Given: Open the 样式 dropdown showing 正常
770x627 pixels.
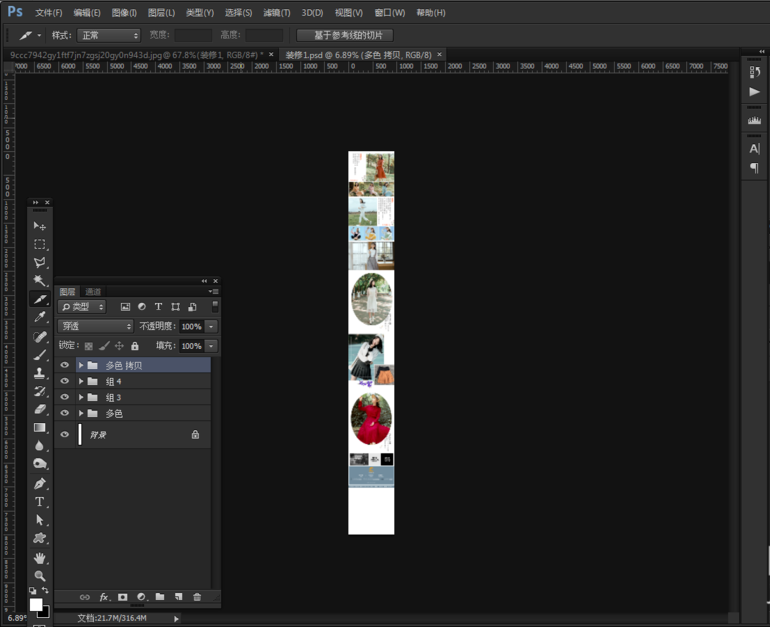Looking at the screenshot, I should tap(109, 35).
